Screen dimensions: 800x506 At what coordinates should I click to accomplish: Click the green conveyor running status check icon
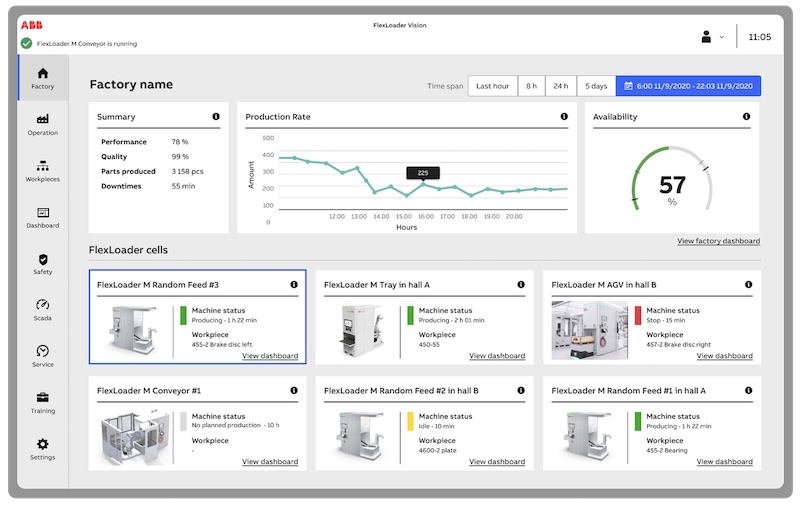(x=27, y=43)
